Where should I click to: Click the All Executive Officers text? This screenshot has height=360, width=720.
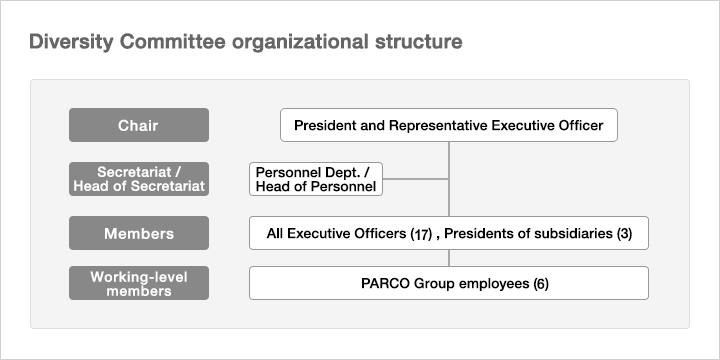336,233
